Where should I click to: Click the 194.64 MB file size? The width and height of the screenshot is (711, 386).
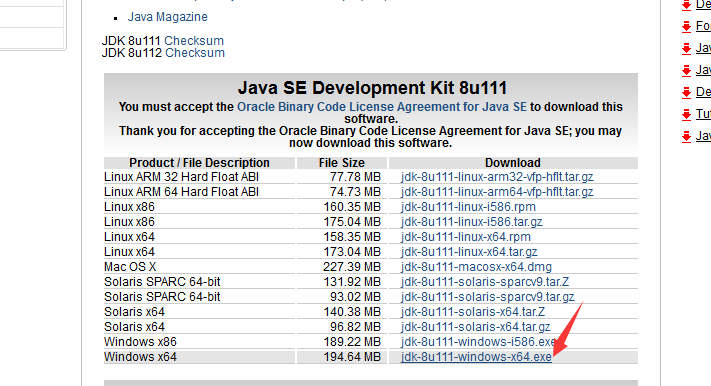pyautogui.click(x=352, y=357)
